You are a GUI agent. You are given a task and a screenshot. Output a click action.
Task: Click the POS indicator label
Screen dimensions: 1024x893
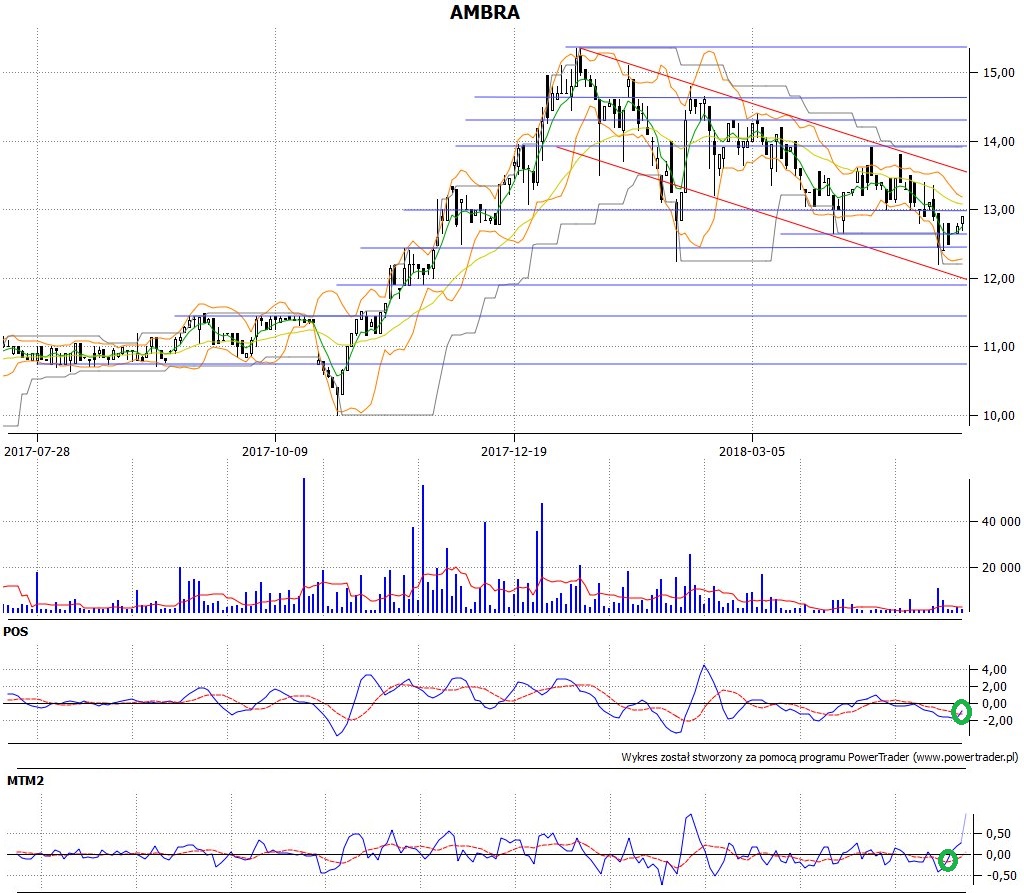click(x=16, y=632)
